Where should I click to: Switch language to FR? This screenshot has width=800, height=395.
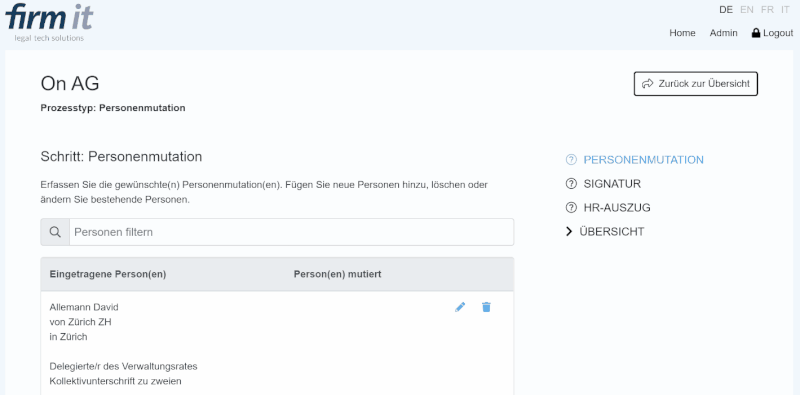(767, 10)
